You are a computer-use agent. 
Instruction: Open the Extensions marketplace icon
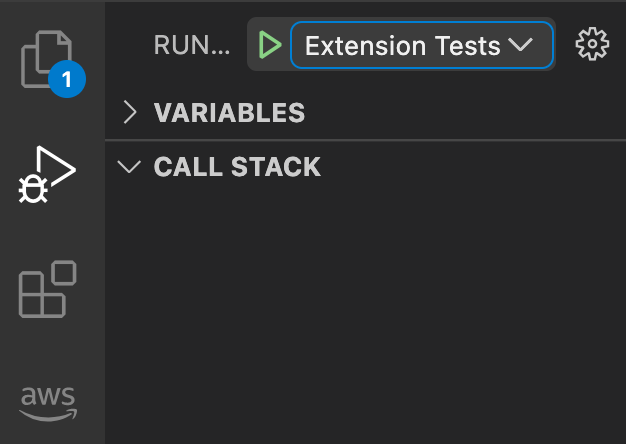(x=48, y=289)
